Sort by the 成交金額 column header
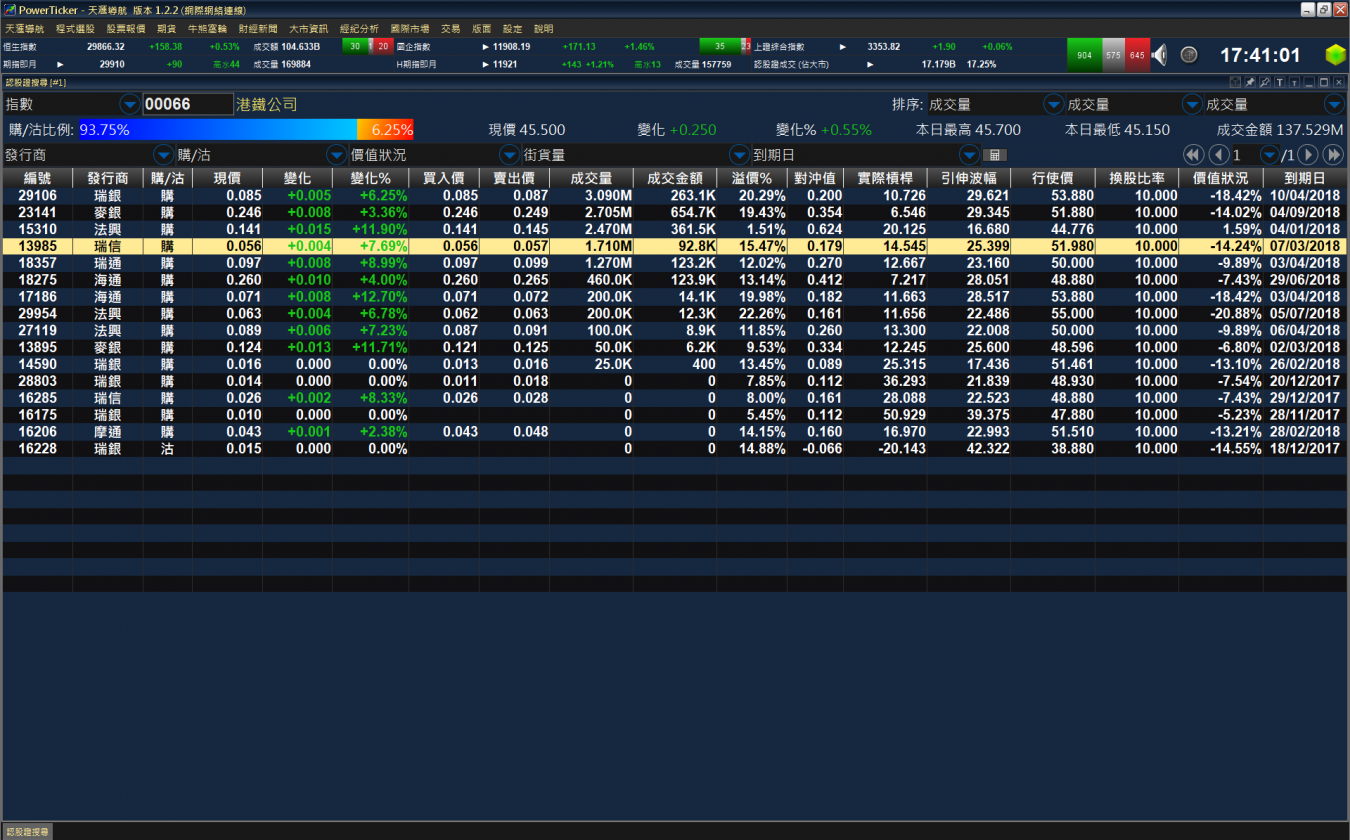 (675, 178)
